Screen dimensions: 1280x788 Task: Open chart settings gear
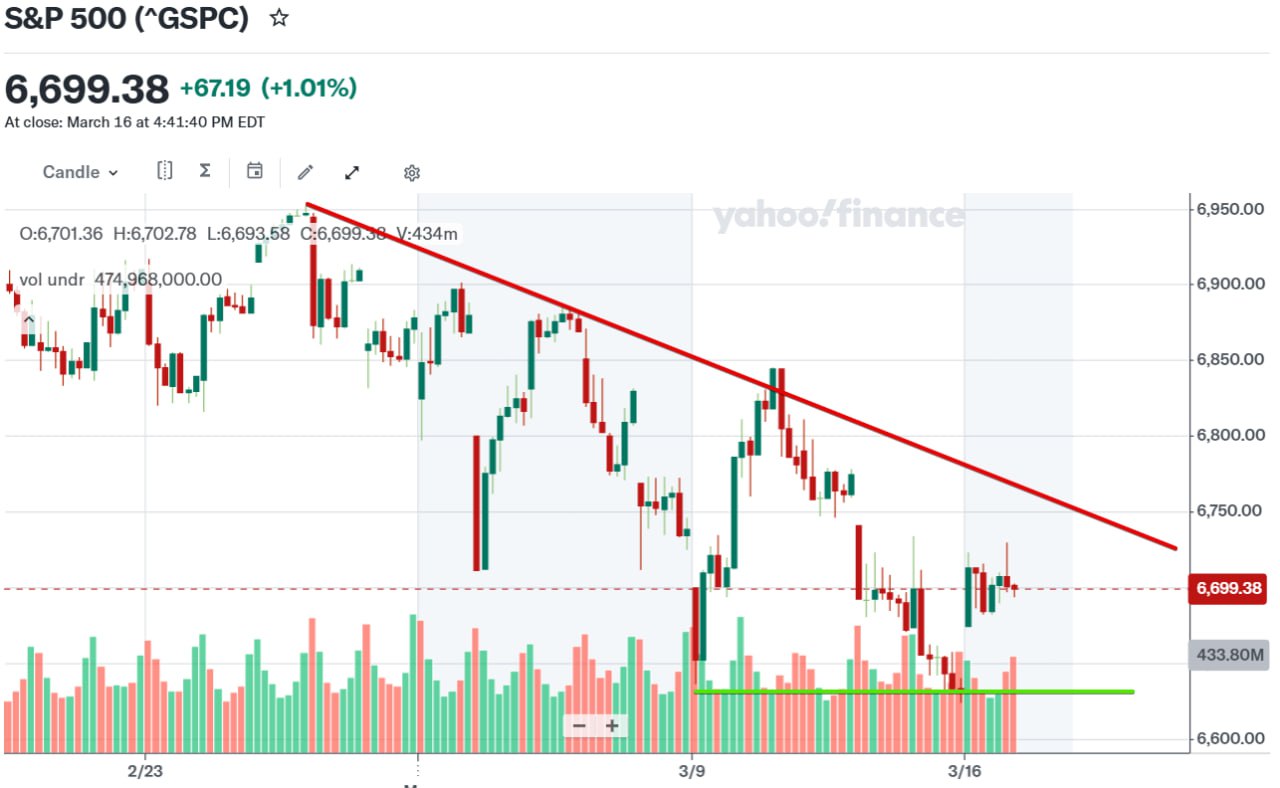coord(411,173)
